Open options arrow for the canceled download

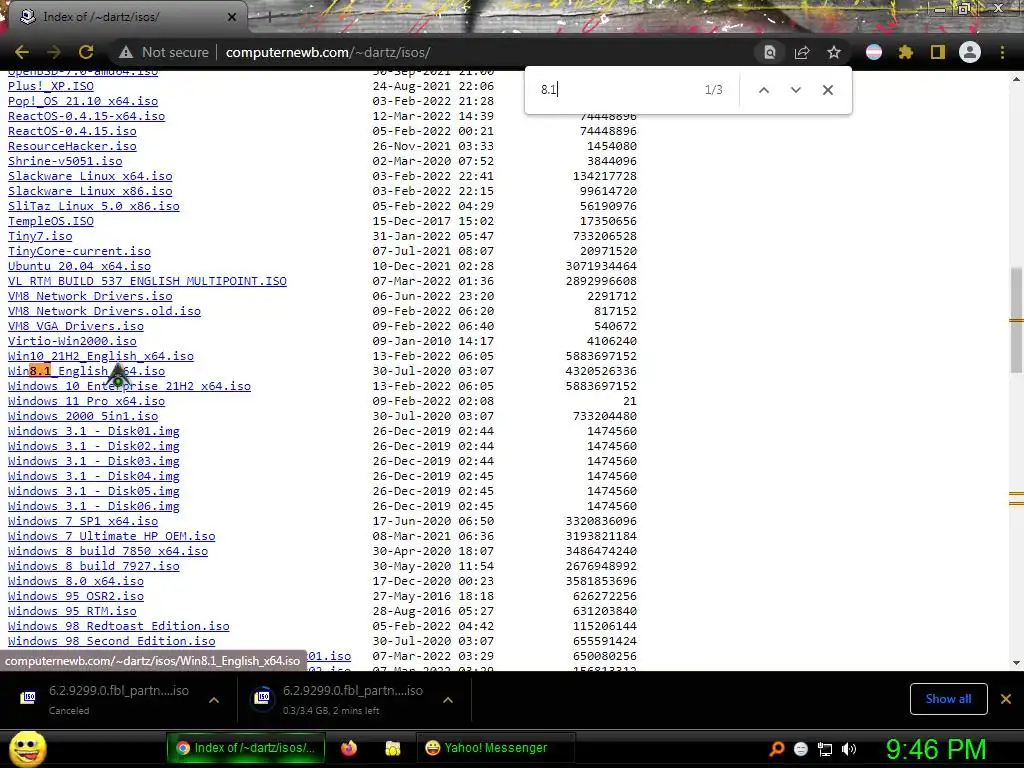click(214, 699)
